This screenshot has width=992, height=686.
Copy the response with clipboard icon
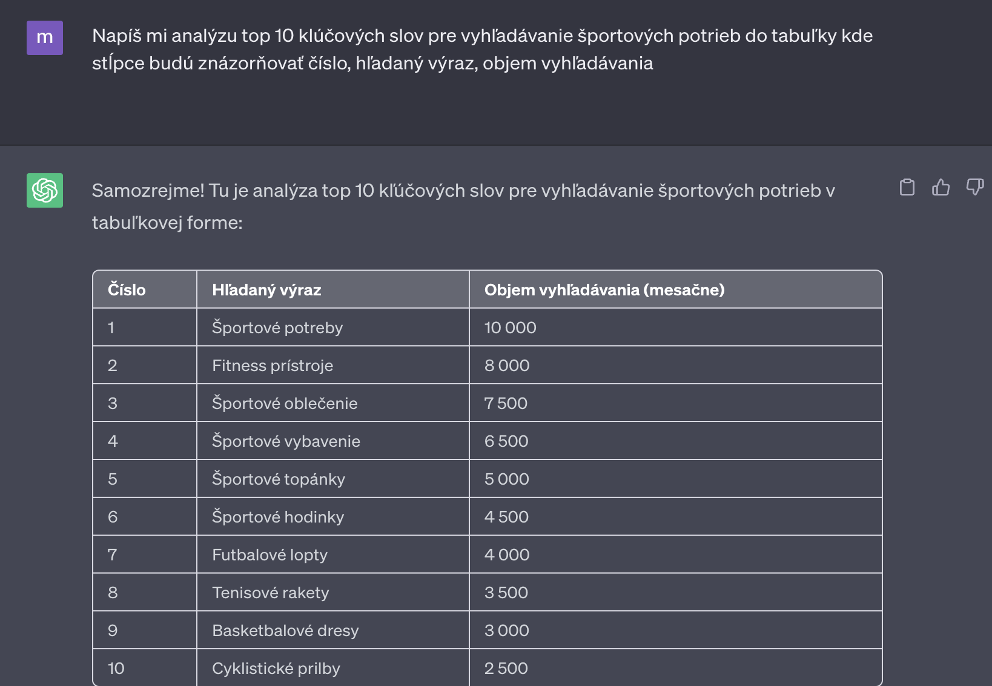908,187
